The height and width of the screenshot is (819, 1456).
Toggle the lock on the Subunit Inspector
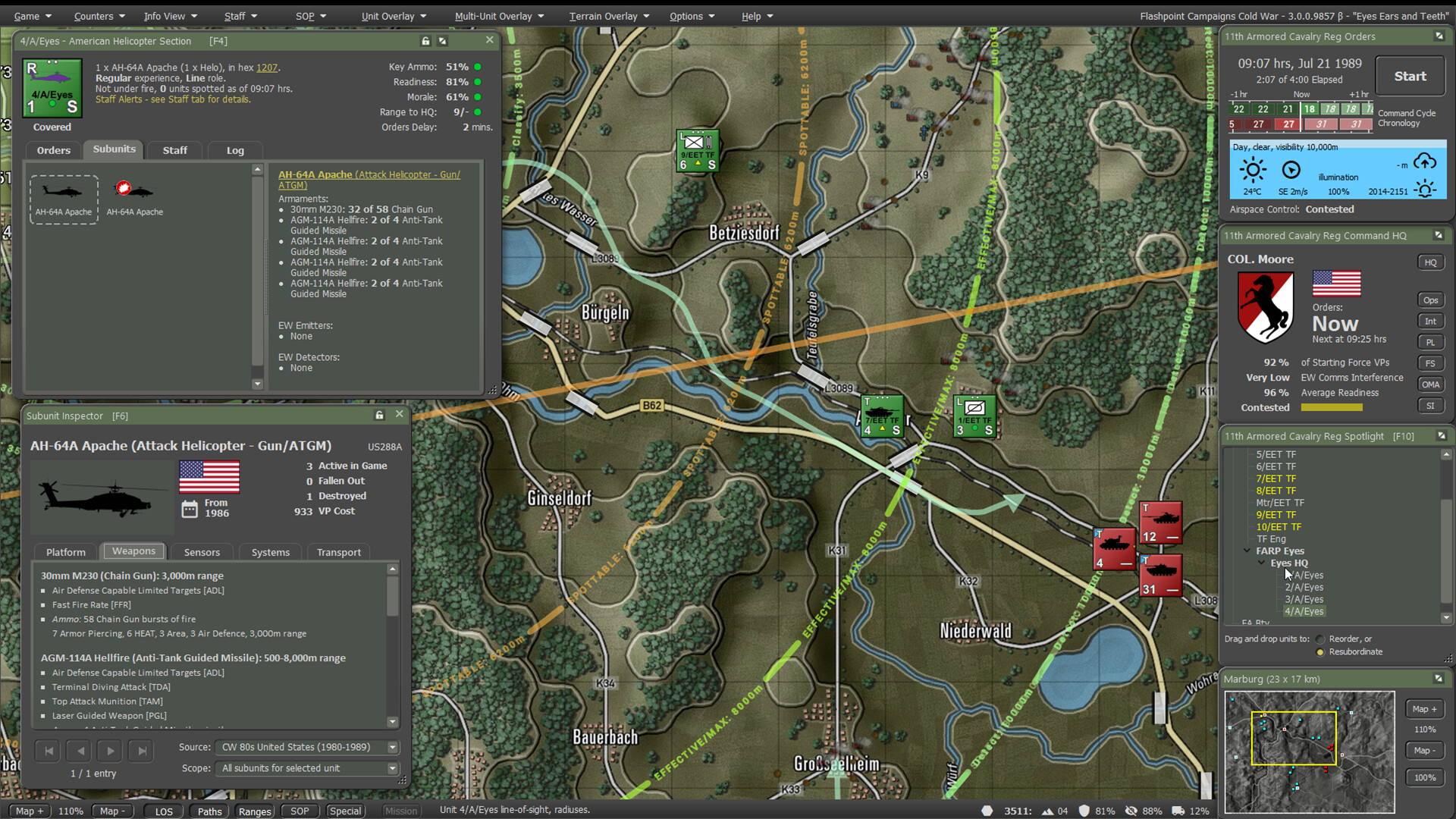pyautogui.click(x=379, y=415)
